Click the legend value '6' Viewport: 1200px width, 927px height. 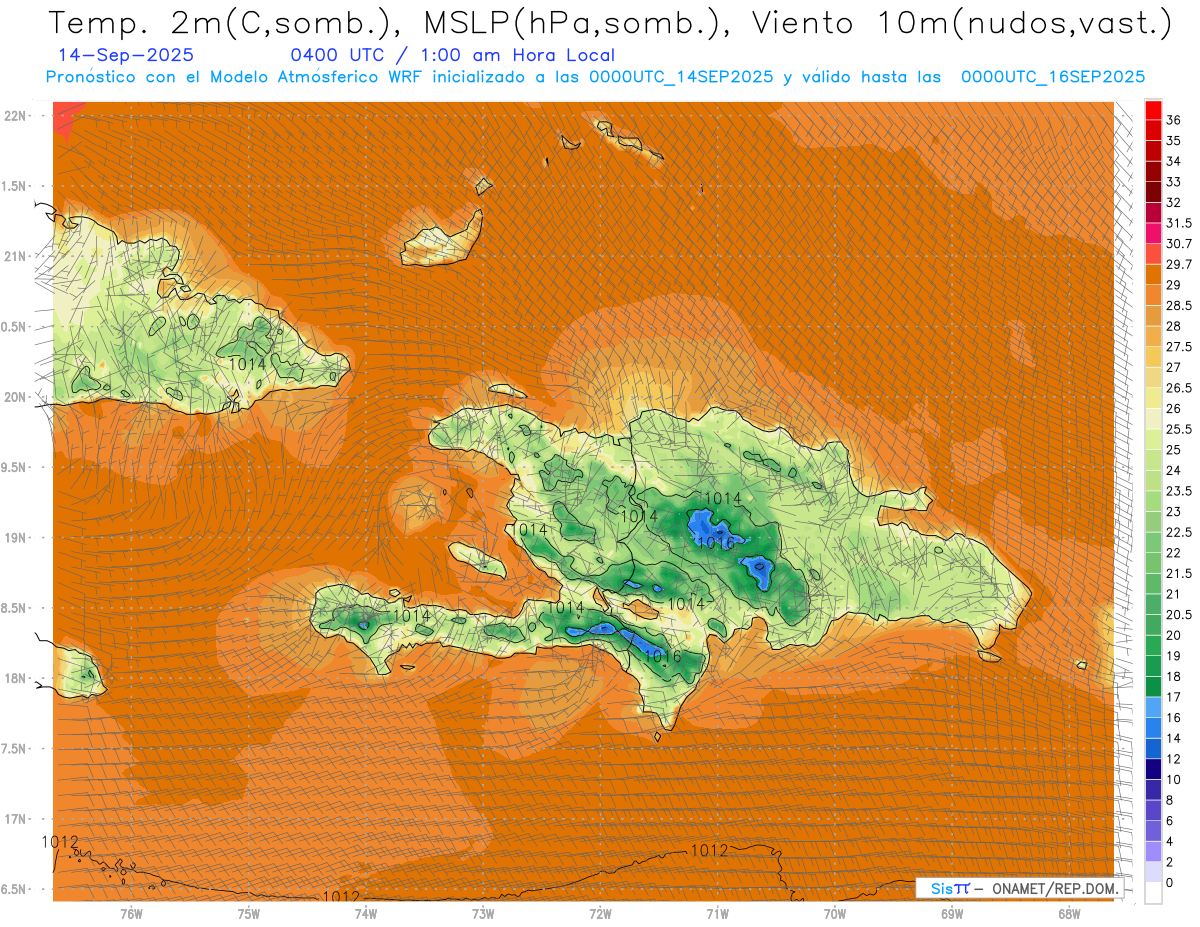(x=1170, y=821)
